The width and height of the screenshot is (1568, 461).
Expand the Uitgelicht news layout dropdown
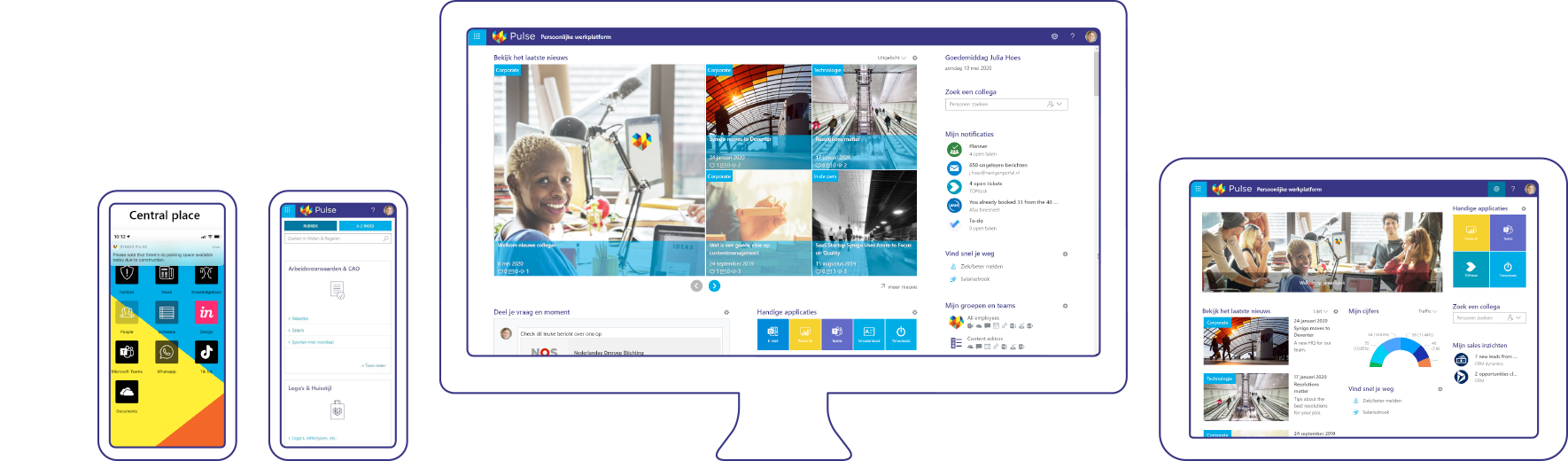tap(892, 58)
